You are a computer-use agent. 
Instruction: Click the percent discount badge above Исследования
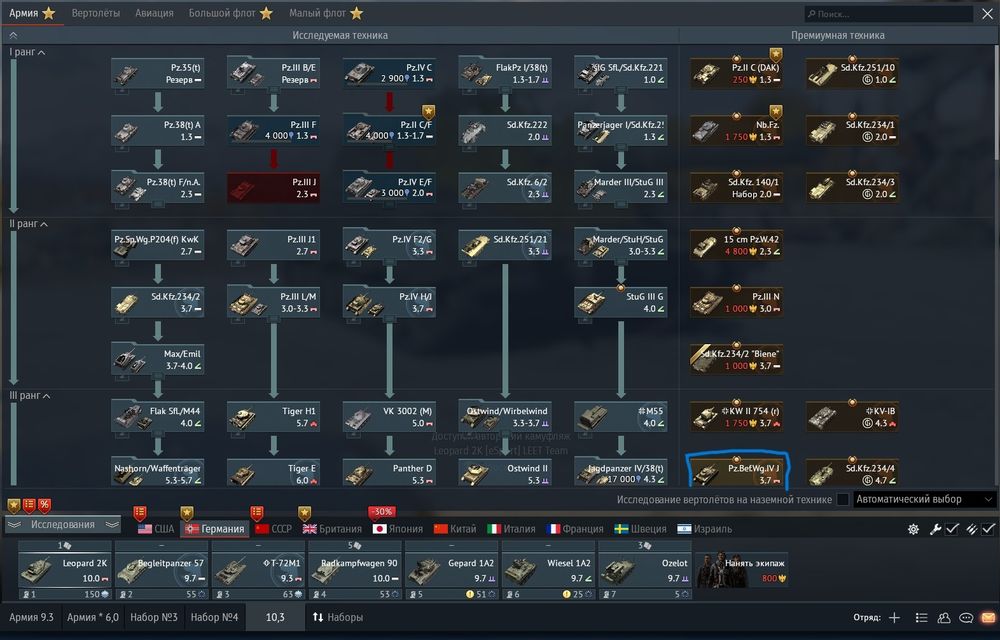(x=44, y=506)
